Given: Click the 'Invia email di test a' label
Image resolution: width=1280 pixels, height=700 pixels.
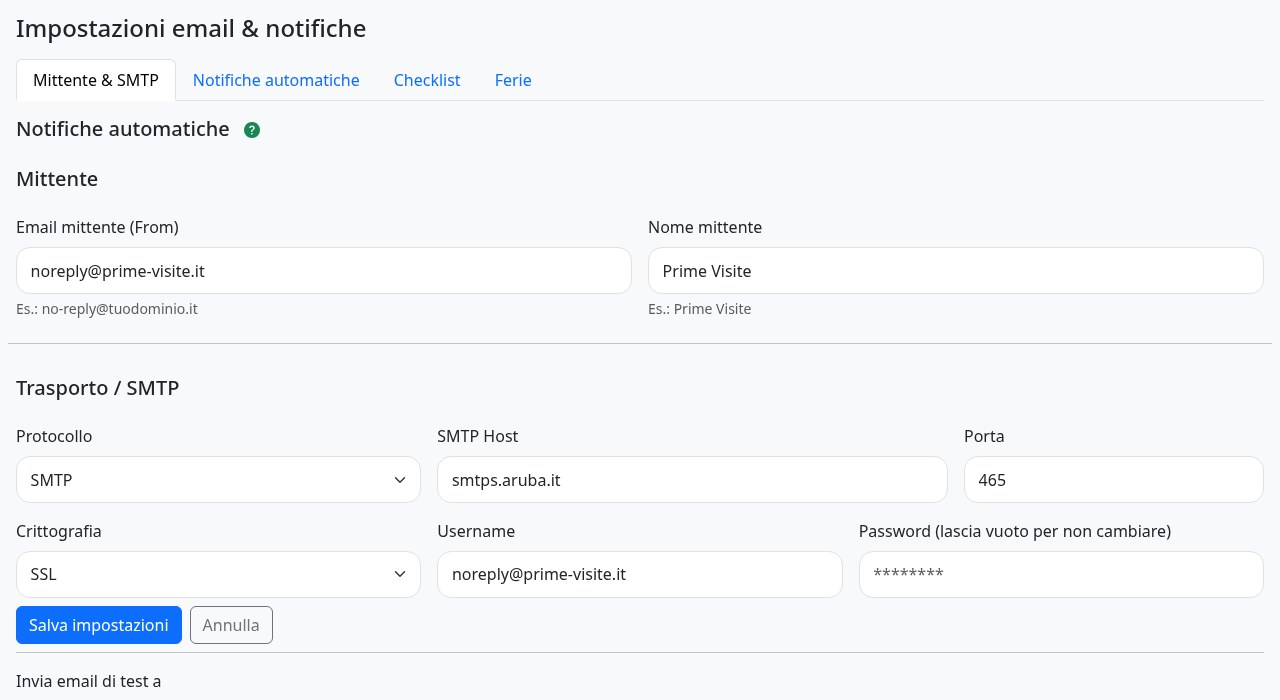Looking at the screenshot, I should point(89,681).
